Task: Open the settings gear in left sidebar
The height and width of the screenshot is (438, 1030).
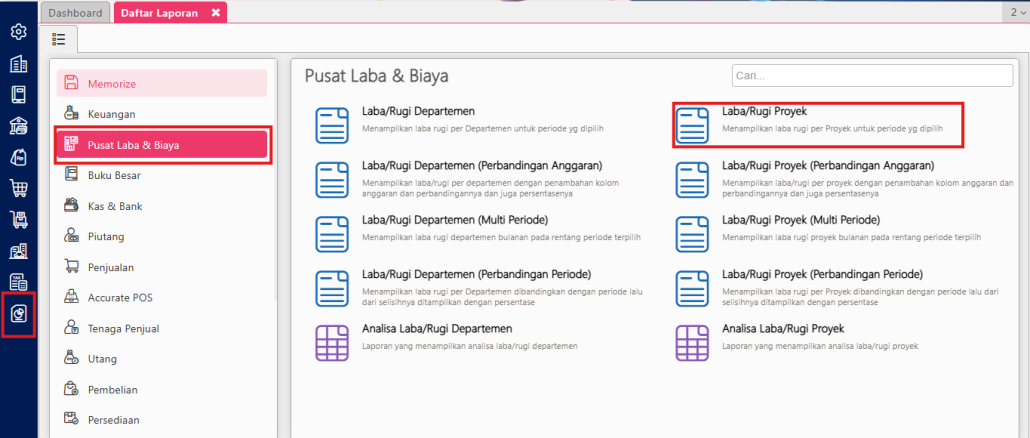Action: coord(18,32)
